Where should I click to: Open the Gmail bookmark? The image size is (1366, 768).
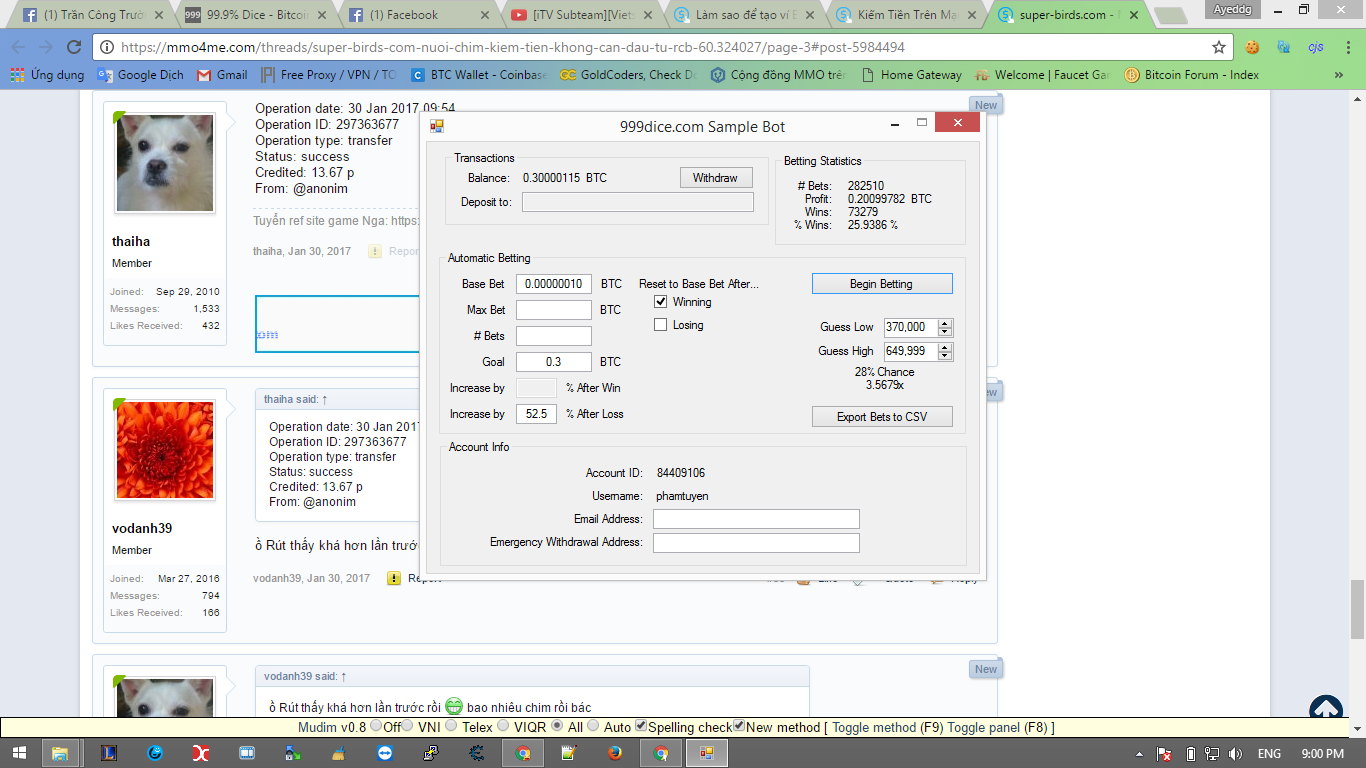point(222,75)
